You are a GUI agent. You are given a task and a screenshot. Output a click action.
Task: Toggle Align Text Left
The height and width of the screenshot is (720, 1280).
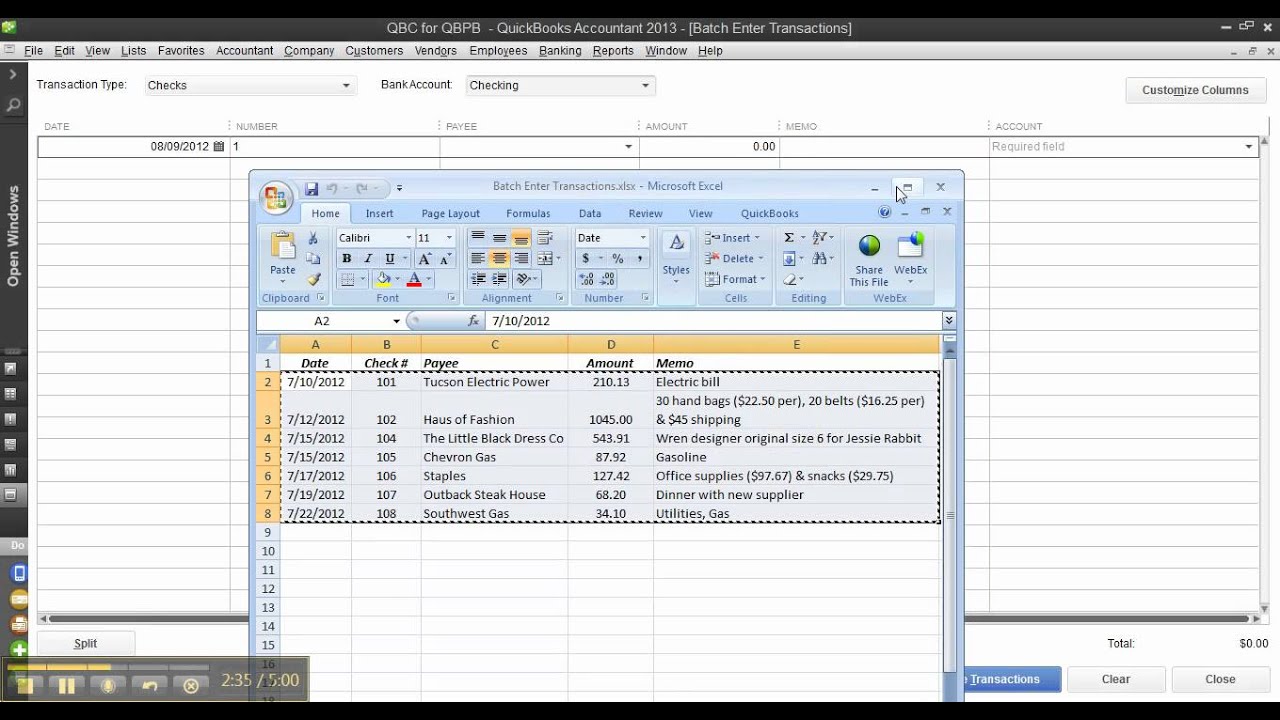coord(478,259)
